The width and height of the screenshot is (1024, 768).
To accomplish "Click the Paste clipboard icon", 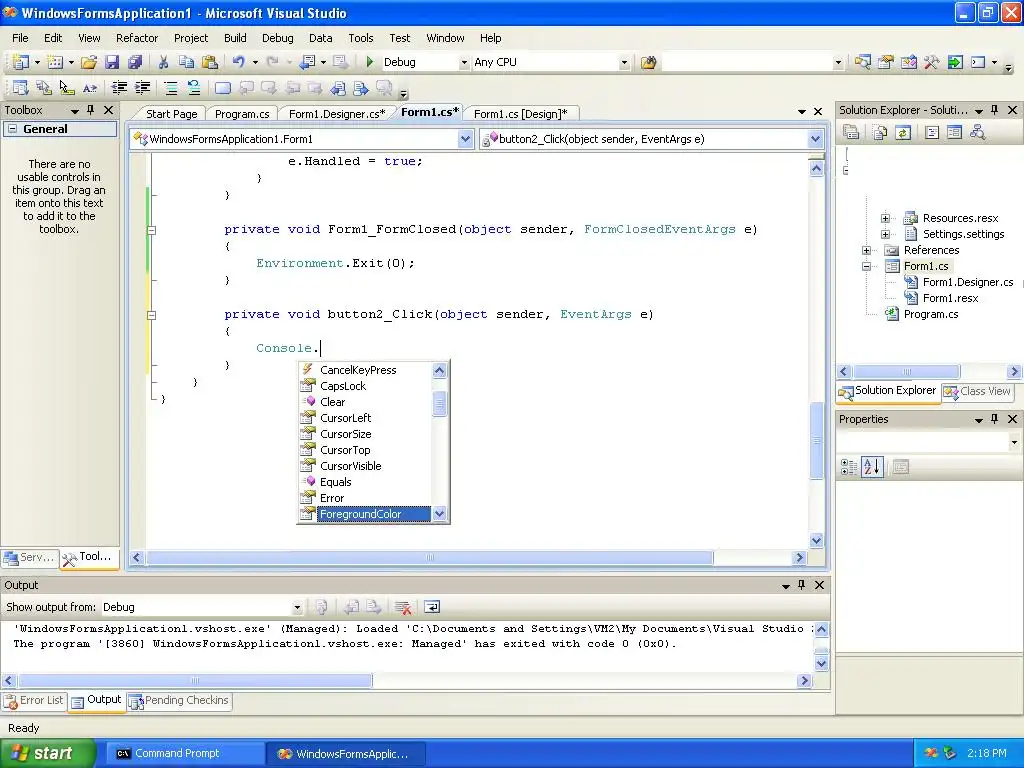I will point(210,62).
